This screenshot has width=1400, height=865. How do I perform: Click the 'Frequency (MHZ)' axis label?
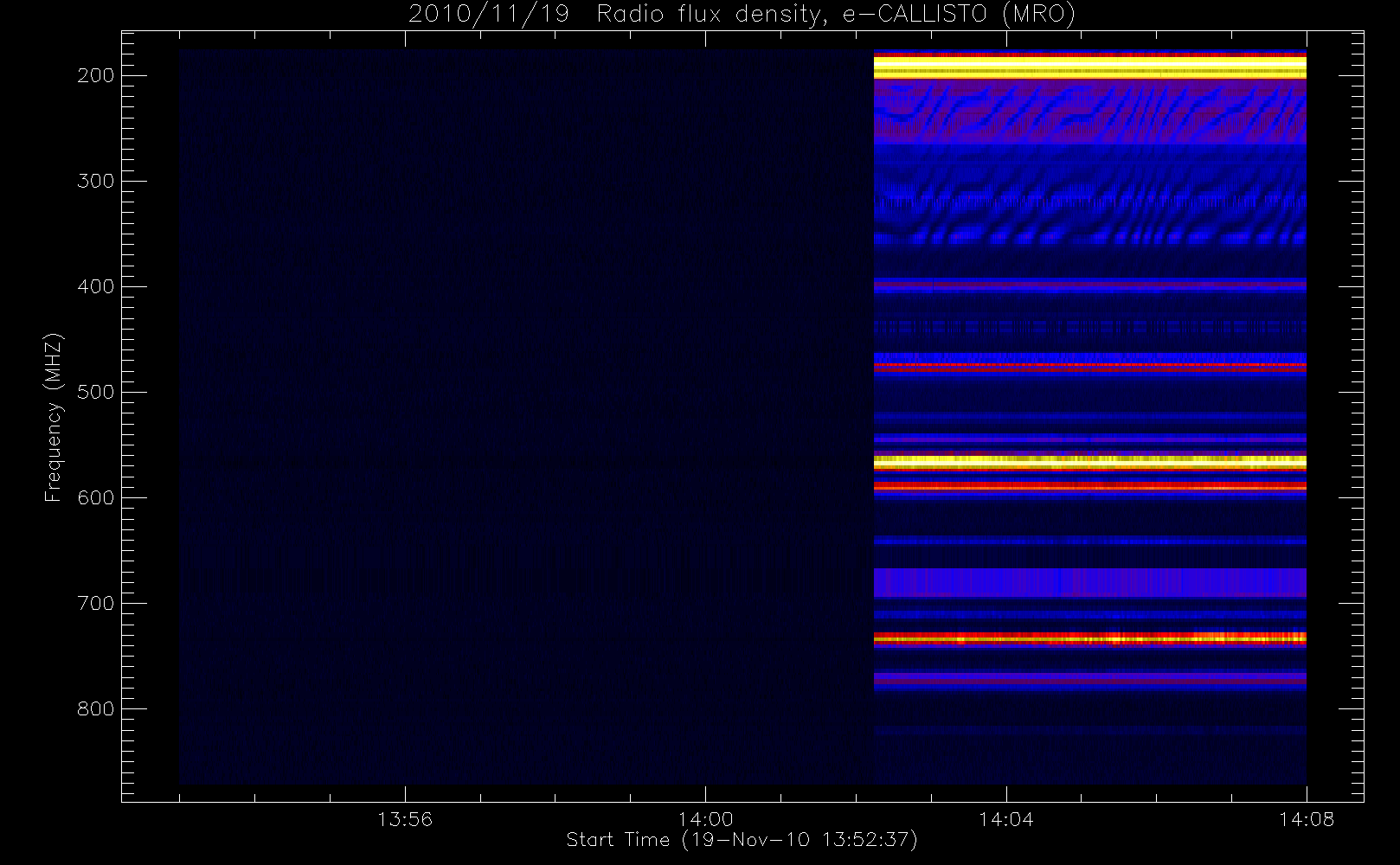click(54, 417)
